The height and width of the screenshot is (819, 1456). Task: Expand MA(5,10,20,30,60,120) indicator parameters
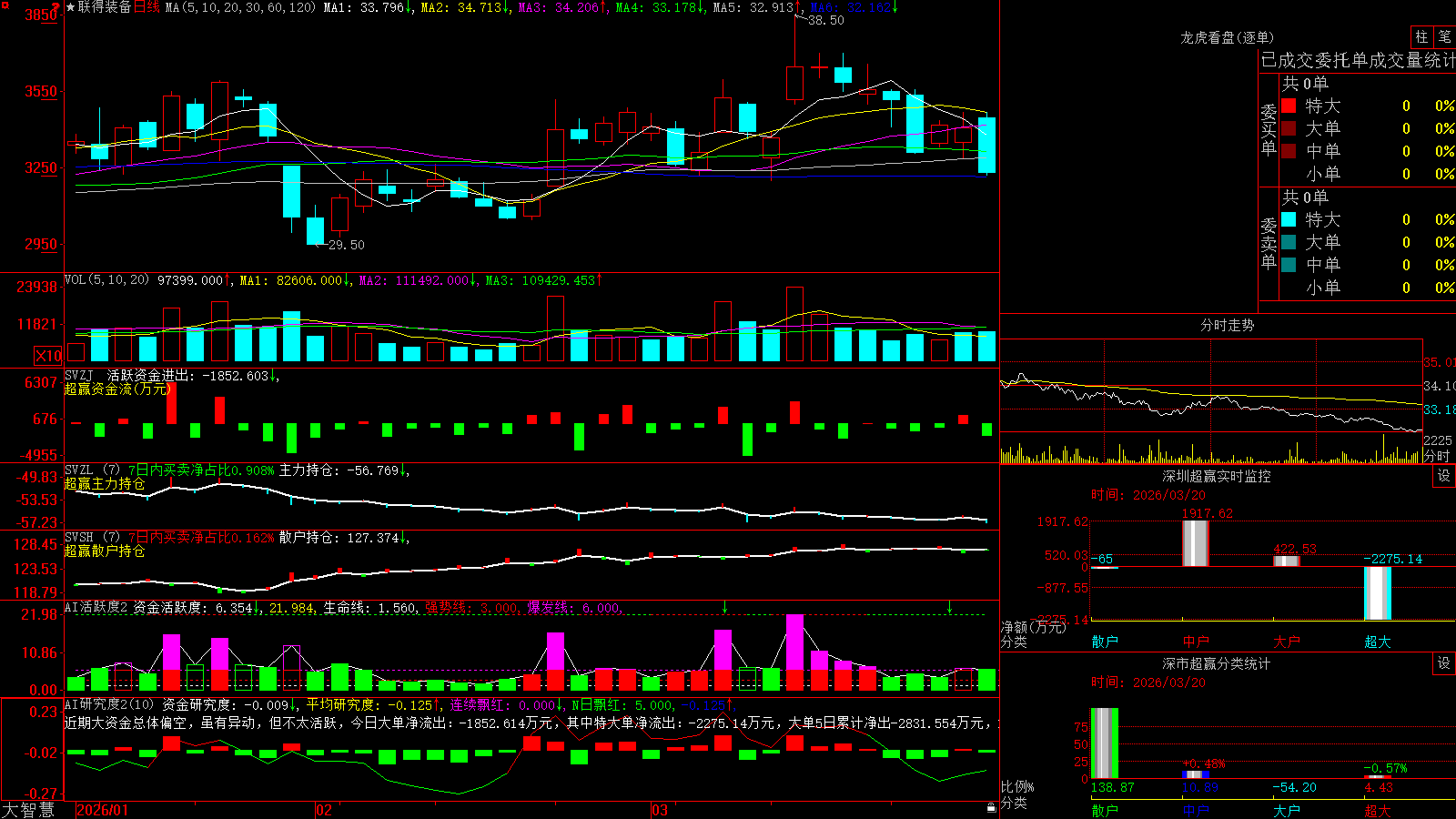(x=241, y=7)
